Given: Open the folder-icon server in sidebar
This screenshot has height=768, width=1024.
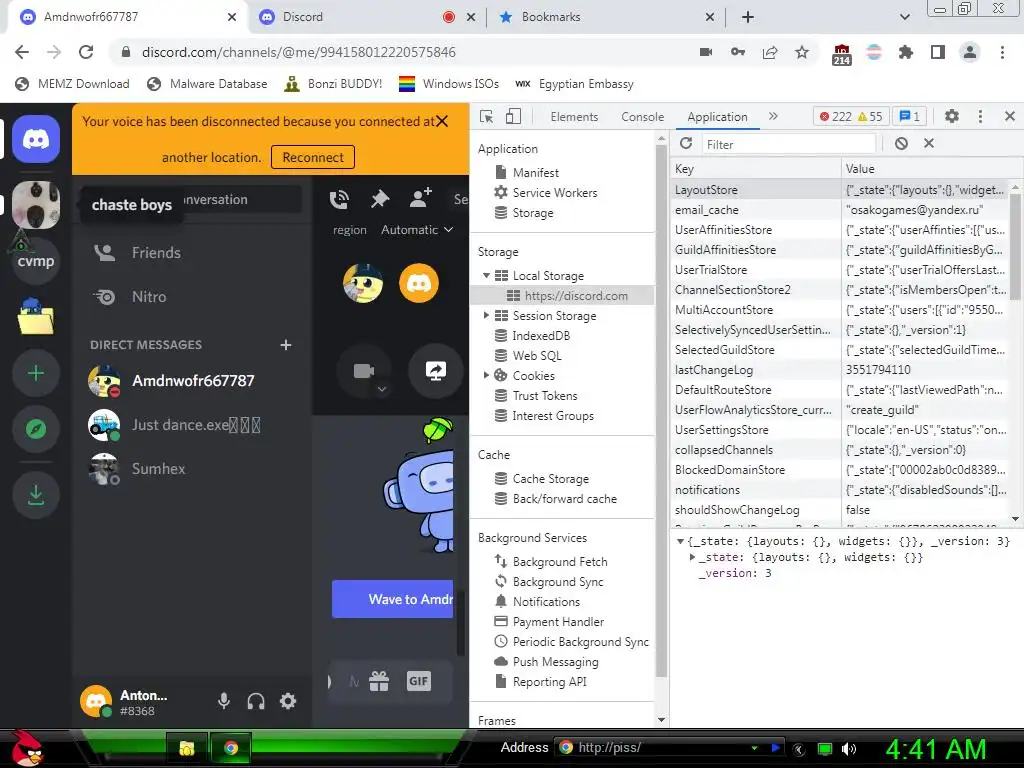Looking at the screenshot, I should (36, 317).
